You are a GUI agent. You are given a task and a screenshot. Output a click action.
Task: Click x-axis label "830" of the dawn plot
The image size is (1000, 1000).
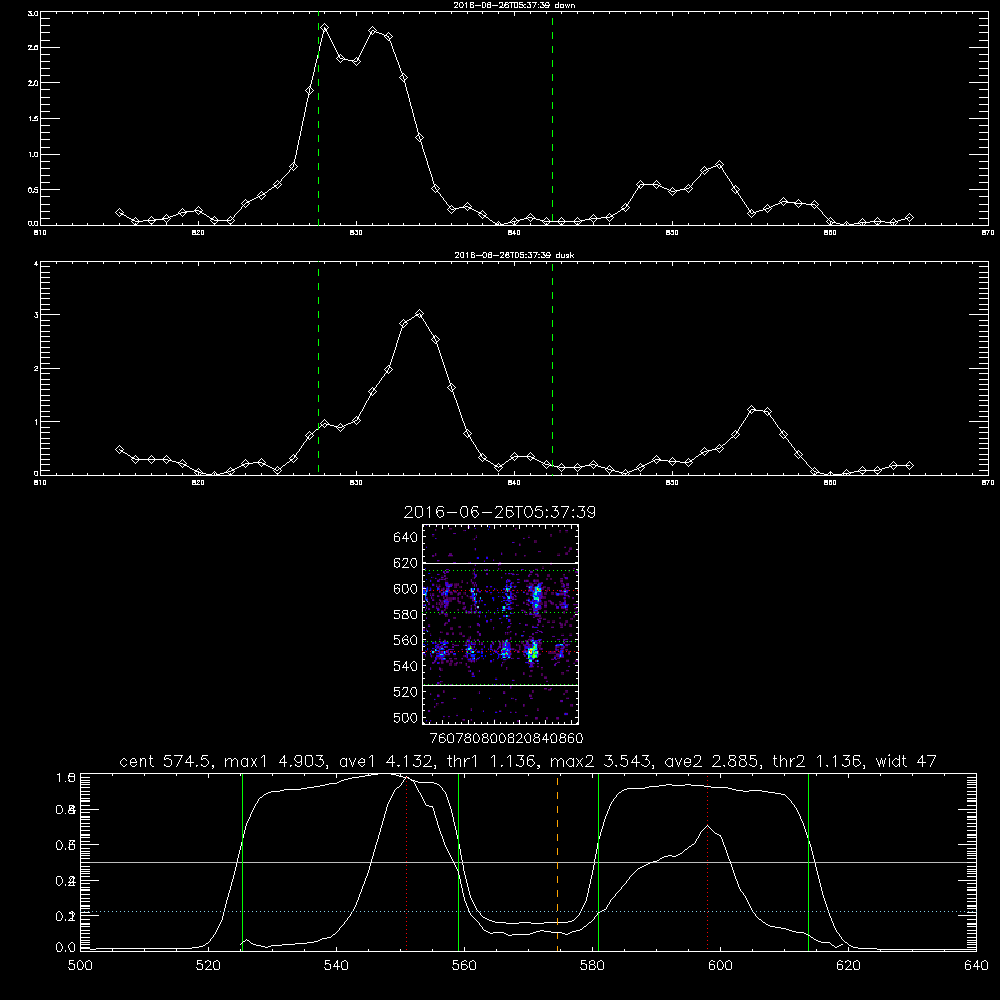click(x=356, y=233)
